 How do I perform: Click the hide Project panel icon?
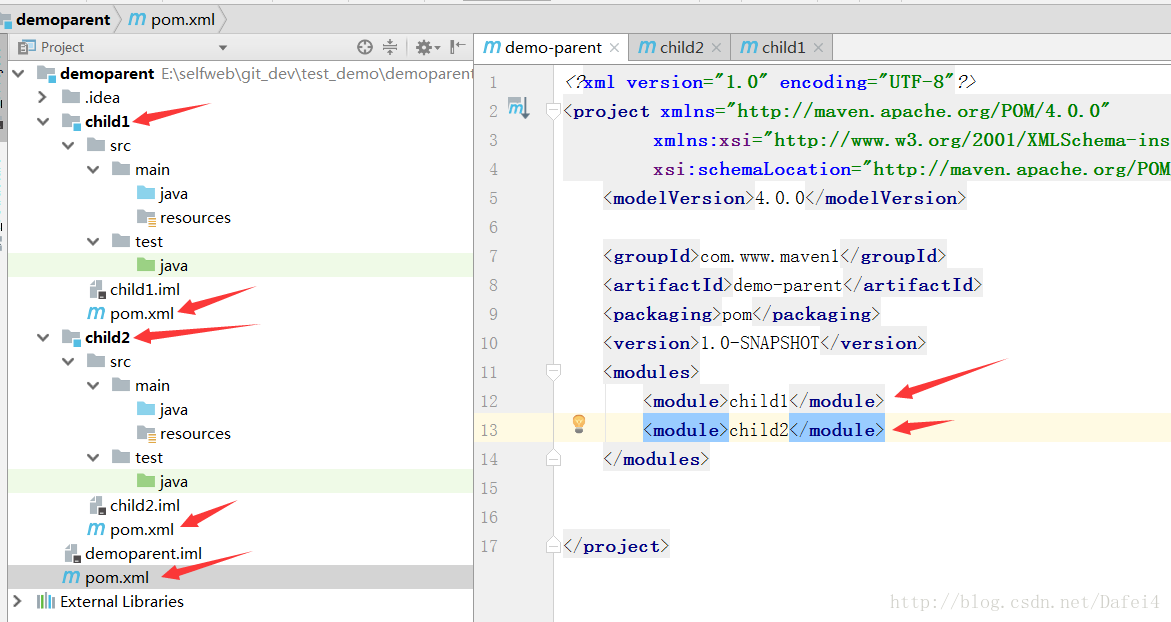(458, 48)
